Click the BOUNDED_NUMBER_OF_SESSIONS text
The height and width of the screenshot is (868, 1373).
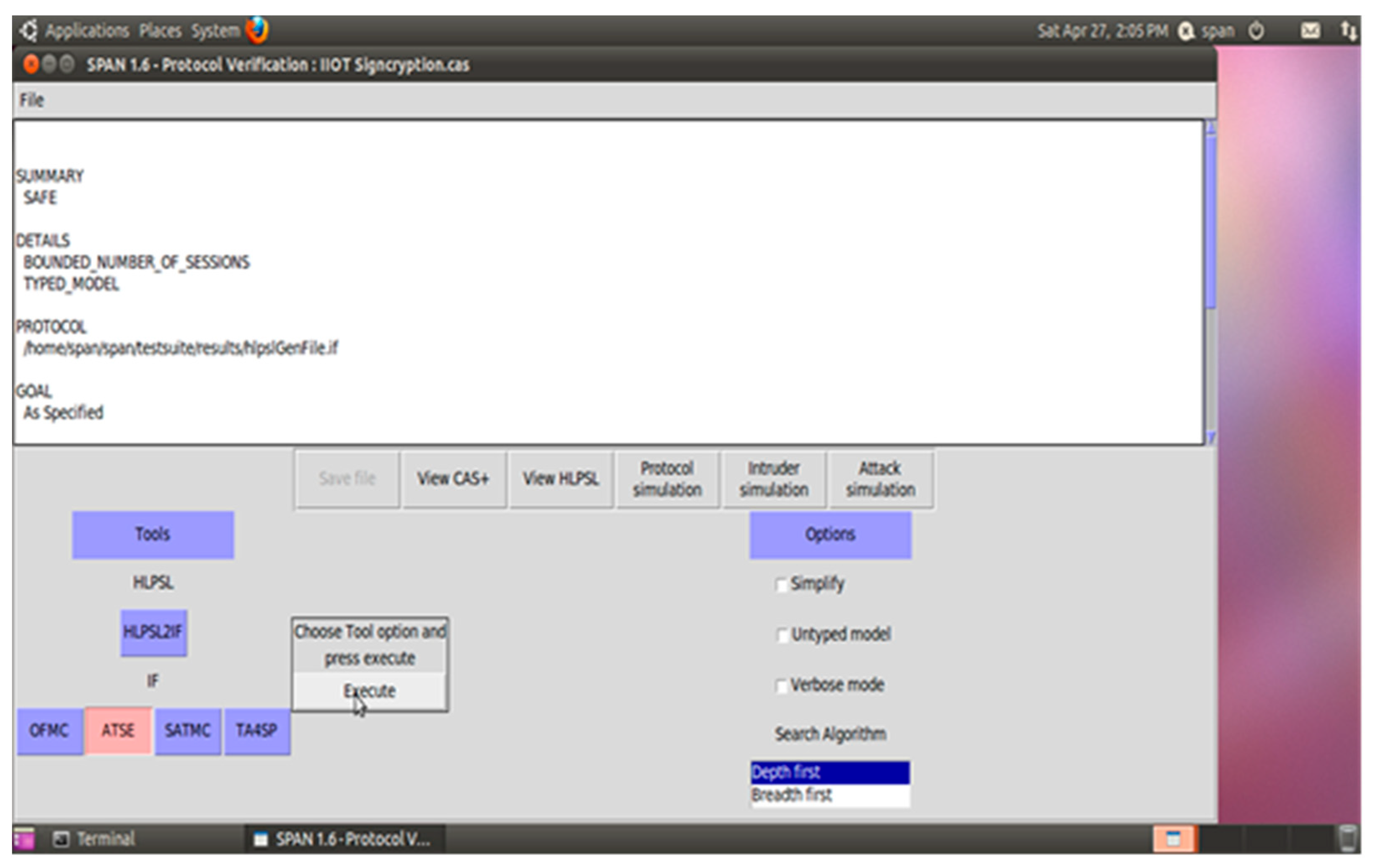(136, 262)
